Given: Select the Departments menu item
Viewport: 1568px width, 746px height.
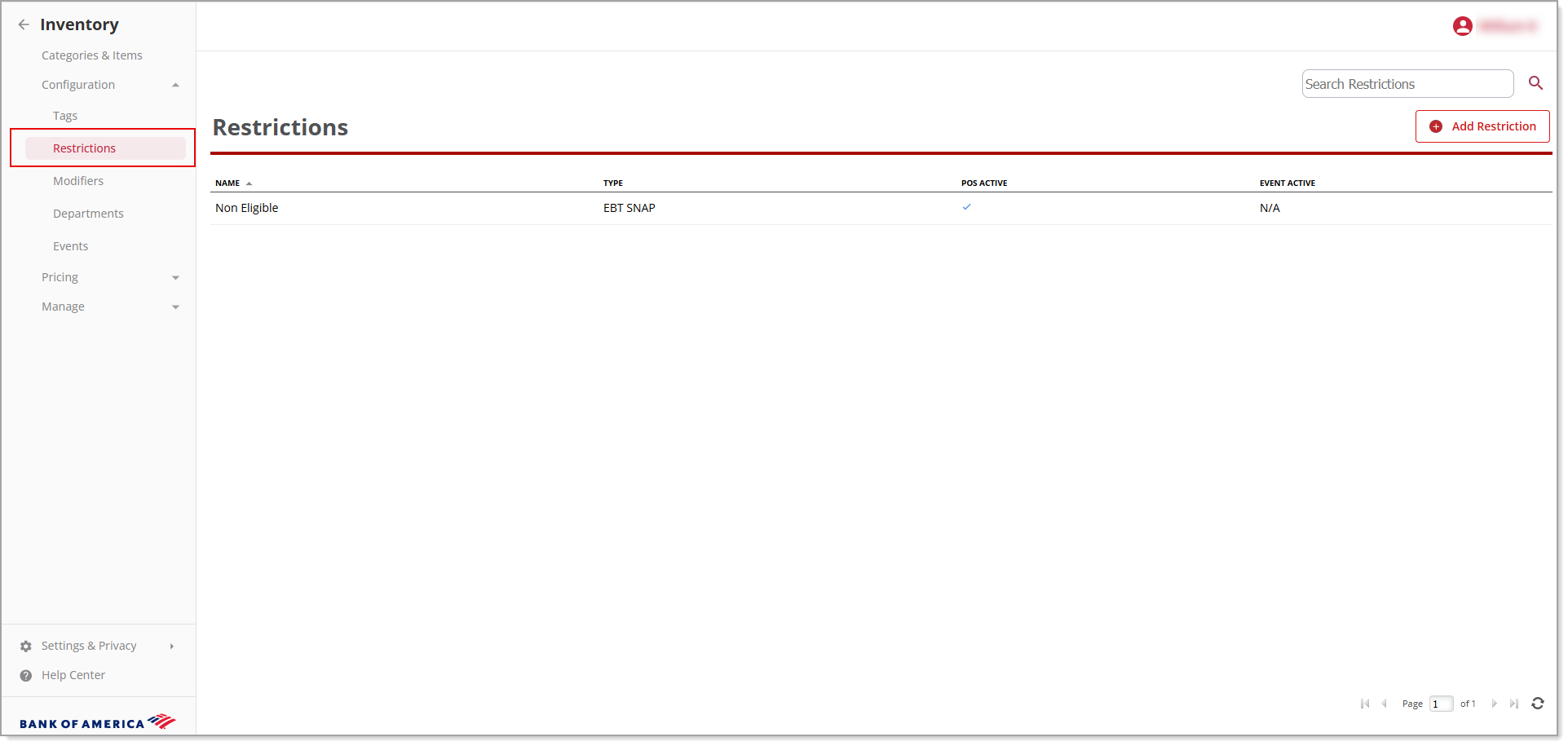Looking at the screenshot, I should tap(88, 213).
